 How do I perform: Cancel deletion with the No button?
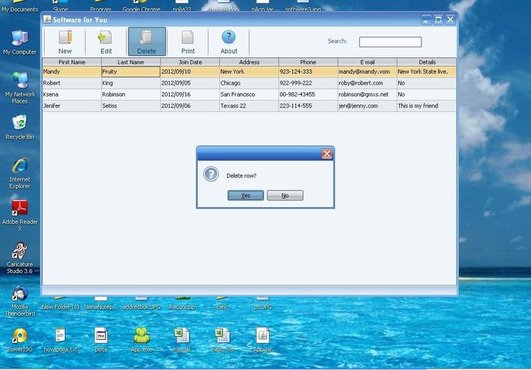(285, 195)
